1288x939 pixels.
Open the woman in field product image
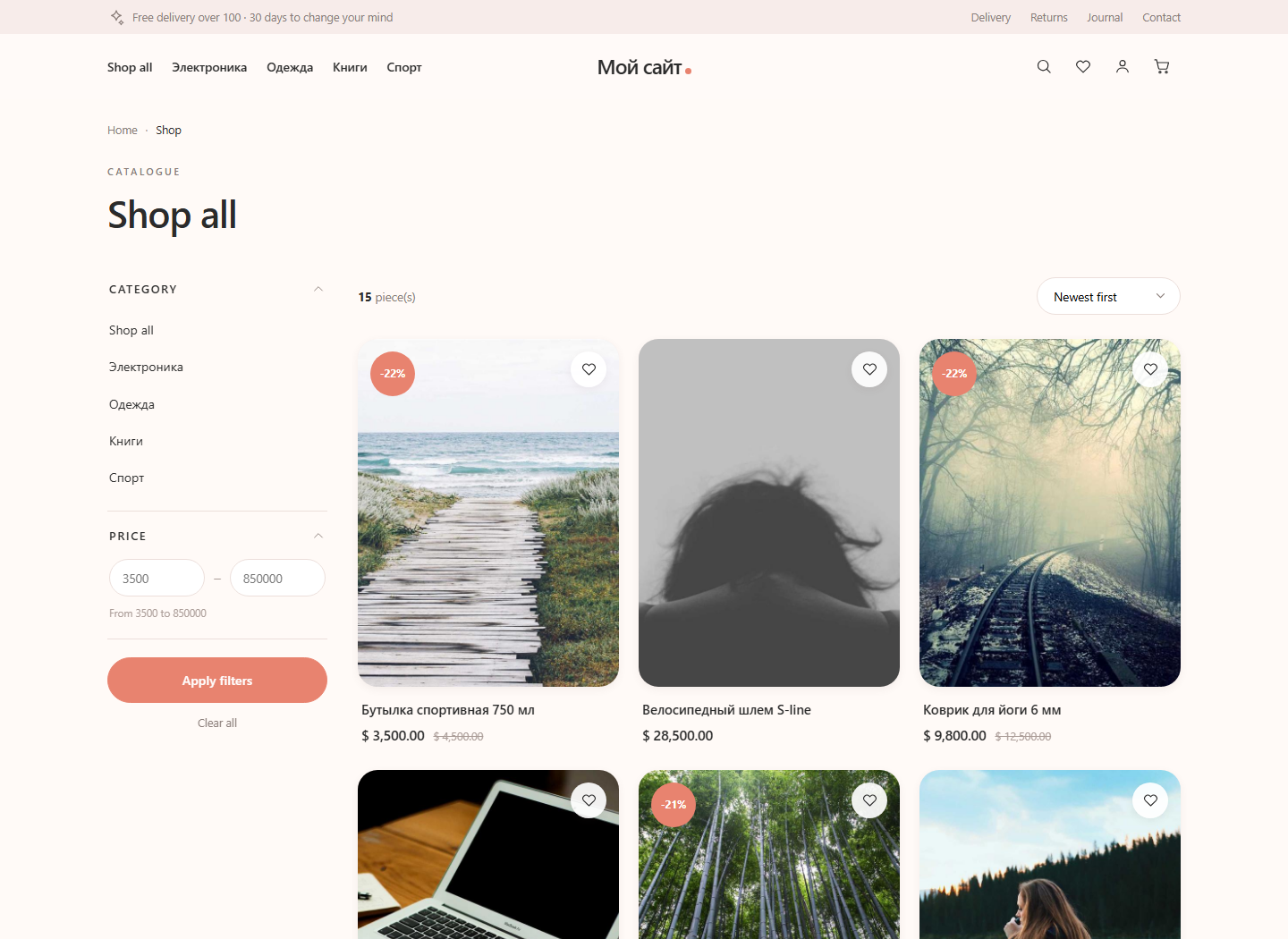pyautogui.click(x=1050, y=854)
